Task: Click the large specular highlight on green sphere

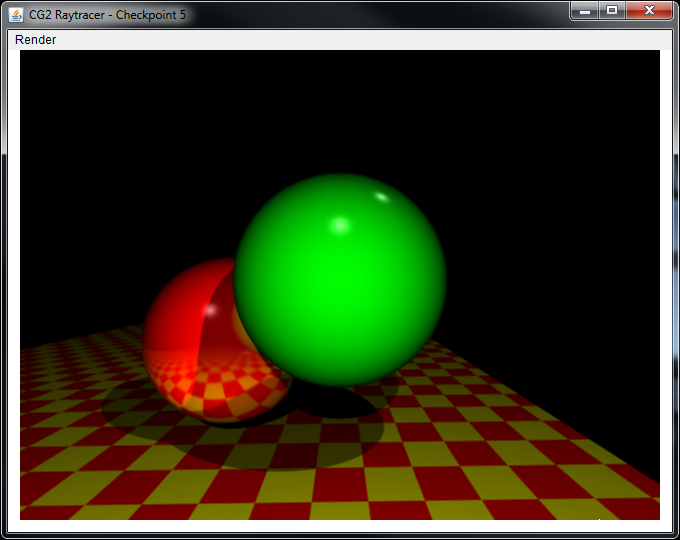Action: pos(340,224)
